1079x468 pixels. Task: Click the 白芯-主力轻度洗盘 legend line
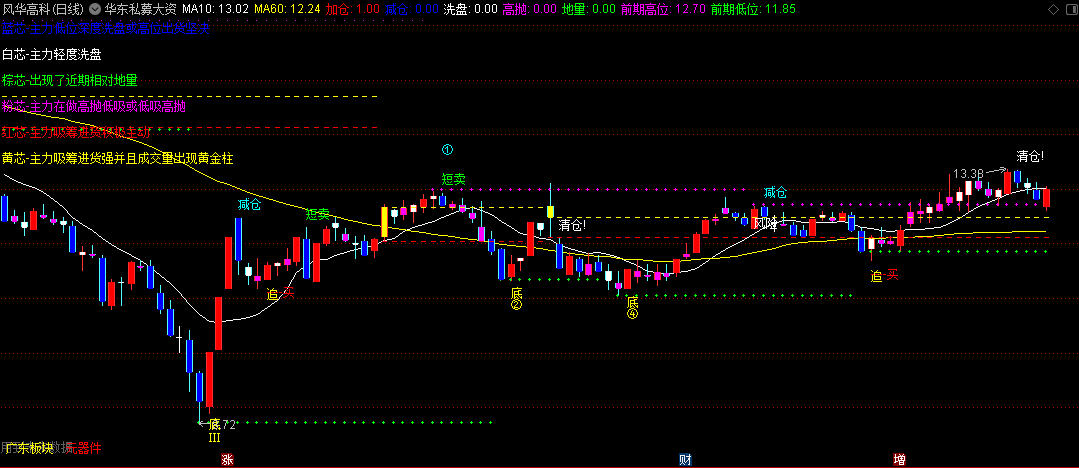[52, 54]
